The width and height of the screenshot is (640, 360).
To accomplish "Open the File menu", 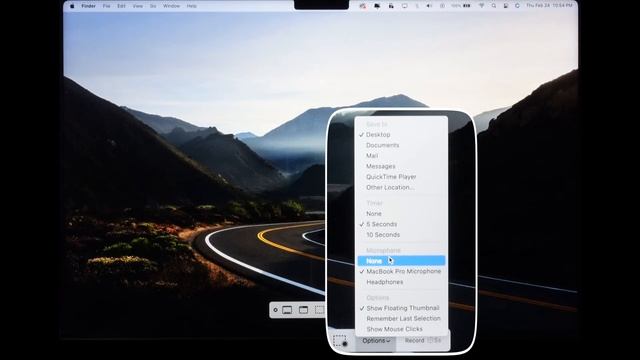I will [107, 6].
